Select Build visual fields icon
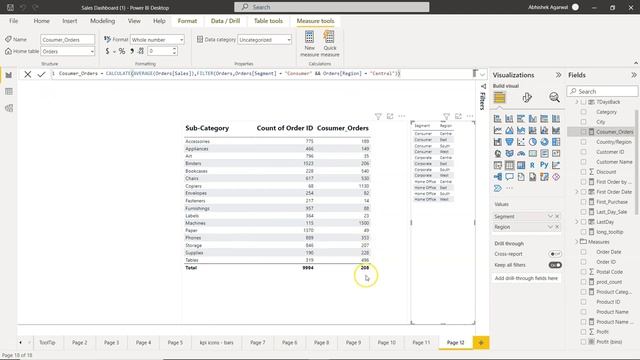The height and width of the screenshot is (360, 640). coord(500,97)
